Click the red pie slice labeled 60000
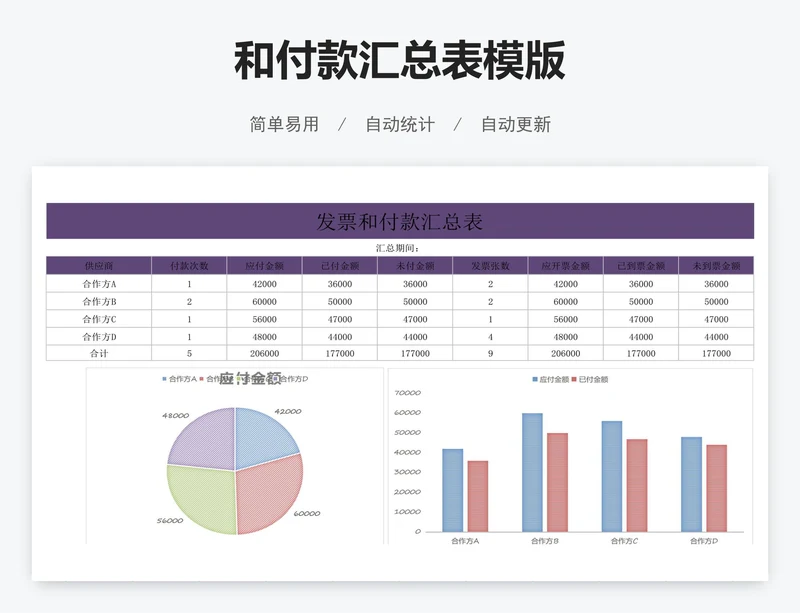The image size is (800, 613). coord(268,493)
